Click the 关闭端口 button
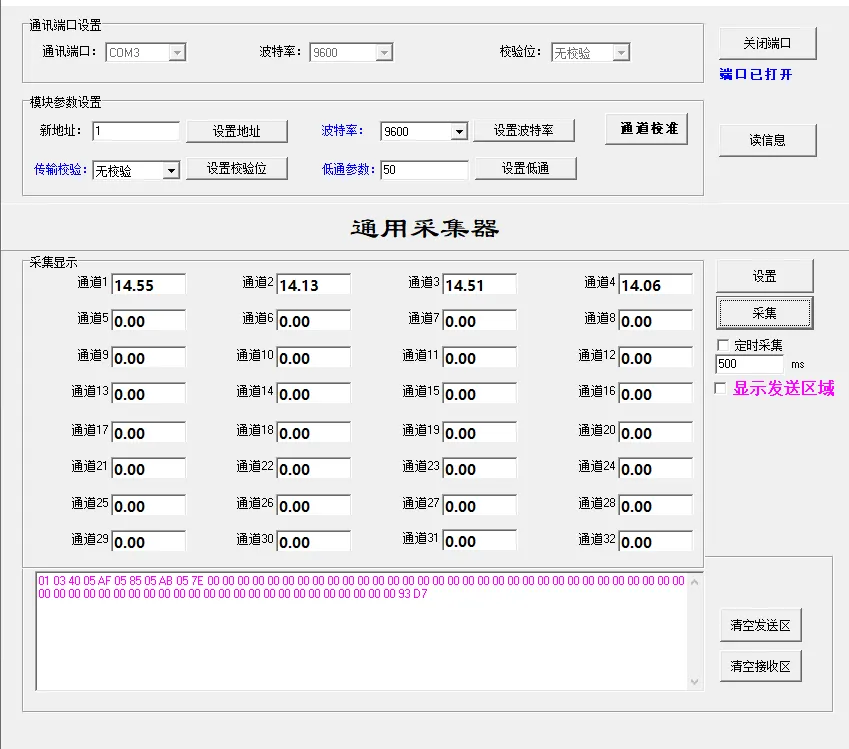 pyautogui.click(x=767, y=43)
